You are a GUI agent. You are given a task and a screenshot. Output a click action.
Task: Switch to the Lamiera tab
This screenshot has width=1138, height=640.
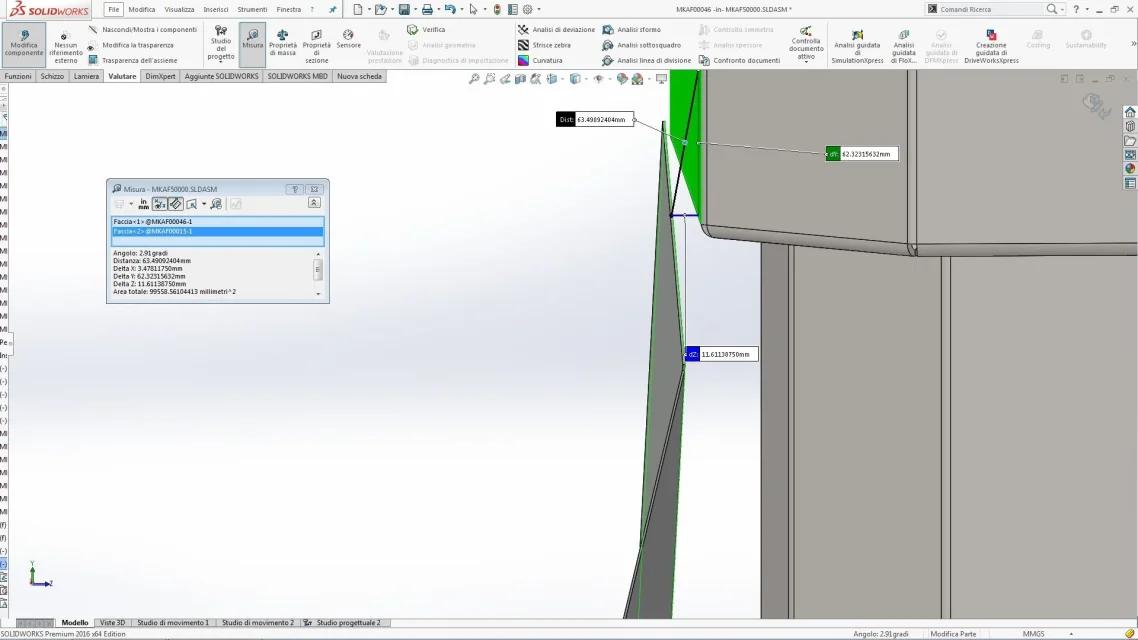click(86, 76)
